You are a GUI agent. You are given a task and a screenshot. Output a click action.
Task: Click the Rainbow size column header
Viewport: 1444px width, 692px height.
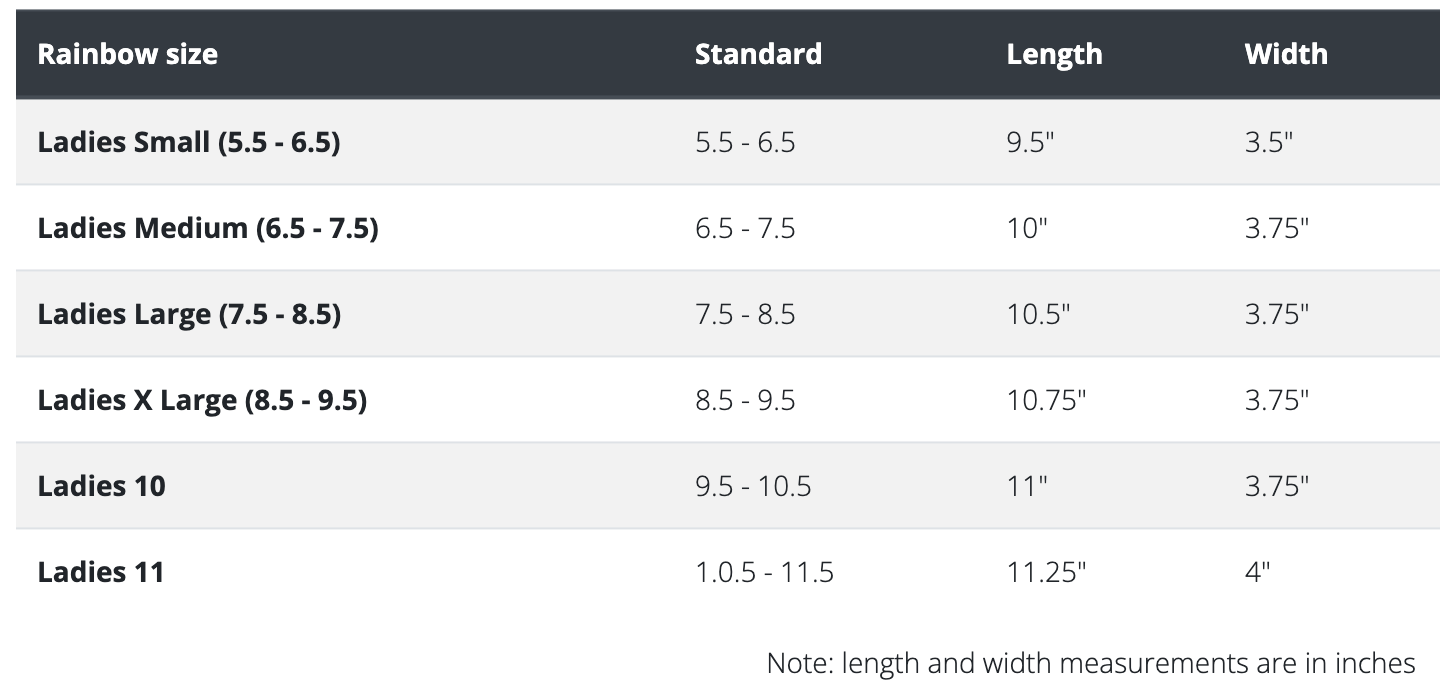(x=127, y=54)
